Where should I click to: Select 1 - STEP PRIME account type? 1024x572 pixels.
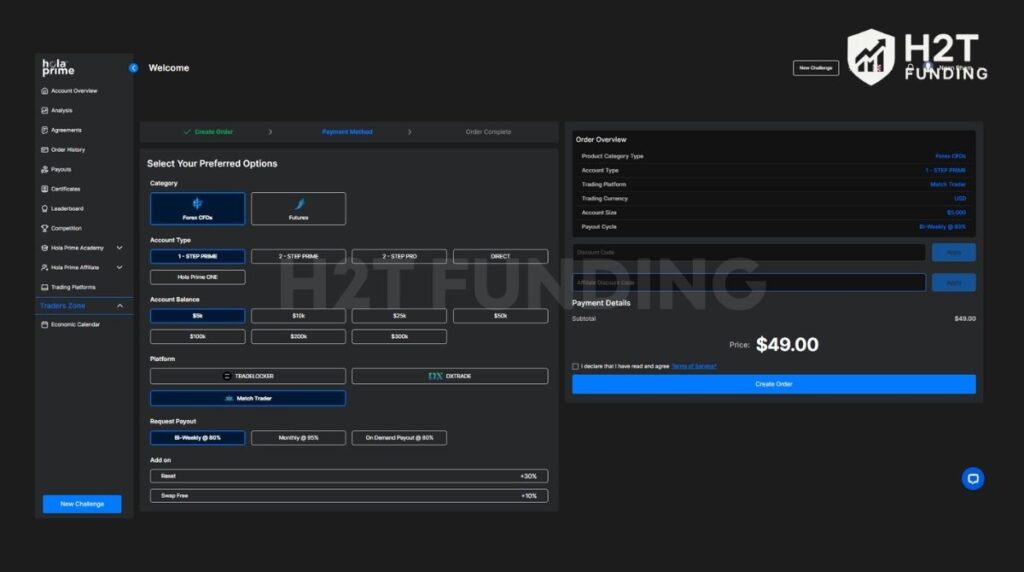coord(197,256)
